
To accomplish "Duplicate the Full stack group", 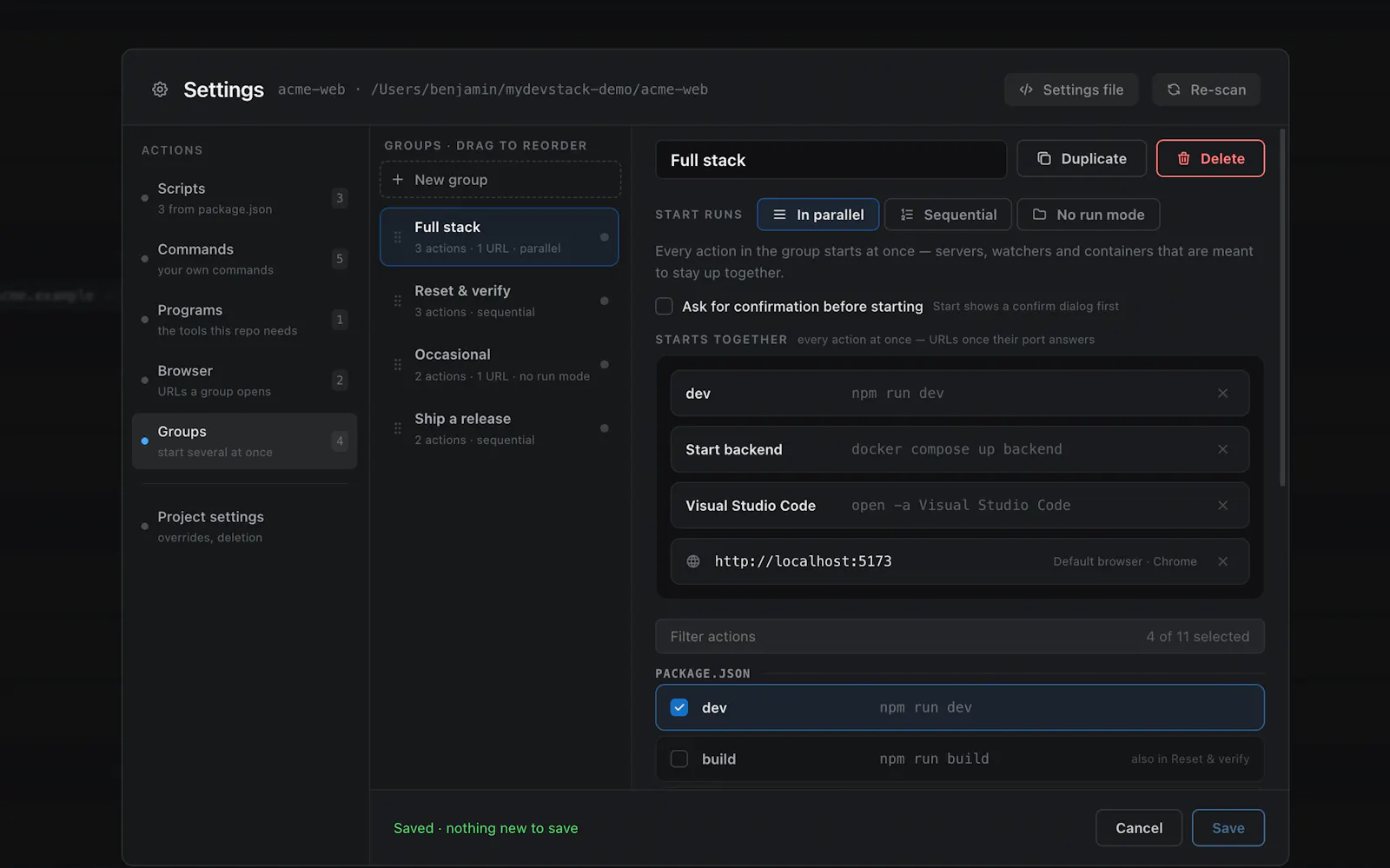I will click(1082, 159).
